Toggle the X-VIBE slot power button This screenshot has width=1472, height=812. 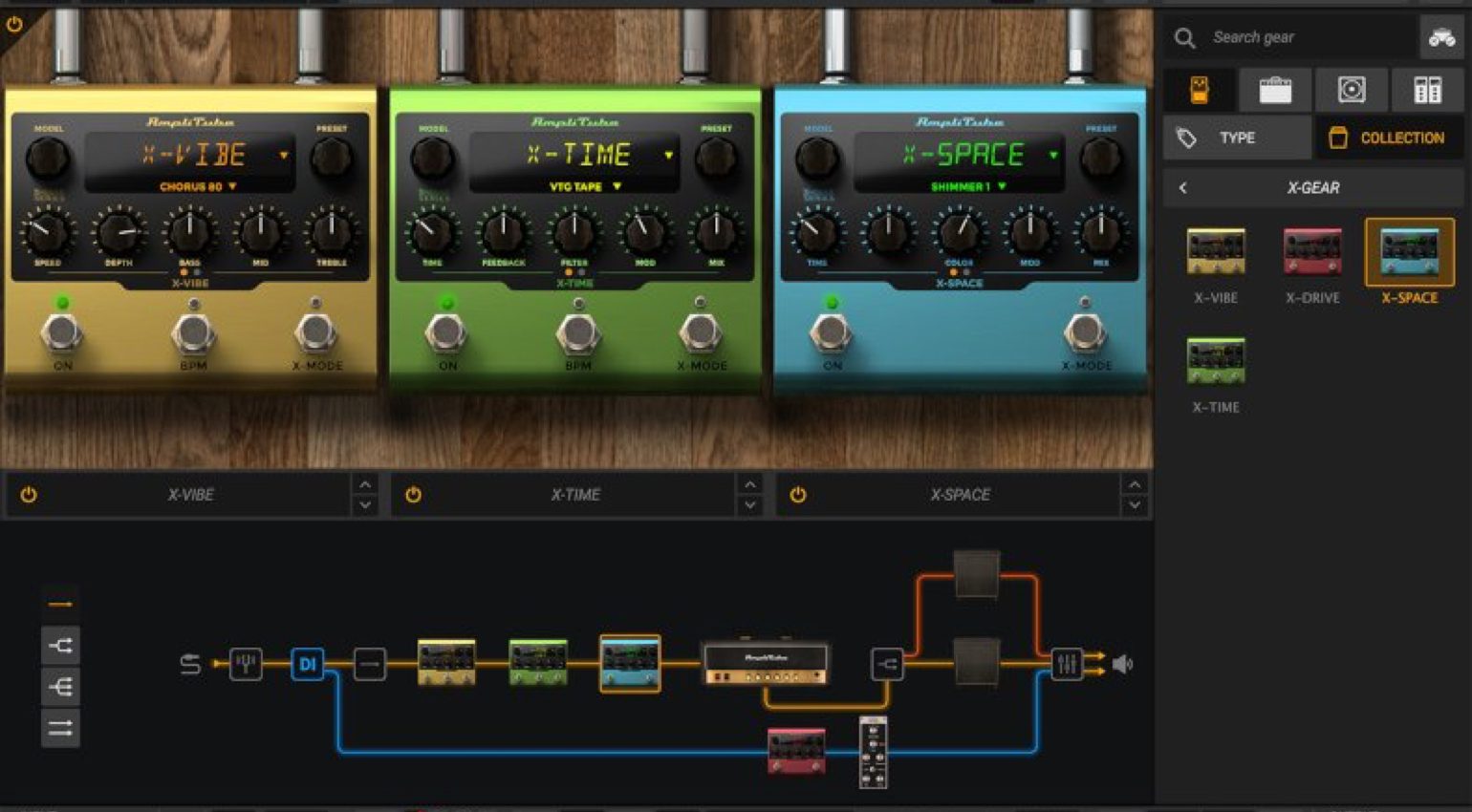tap(29, 495)
